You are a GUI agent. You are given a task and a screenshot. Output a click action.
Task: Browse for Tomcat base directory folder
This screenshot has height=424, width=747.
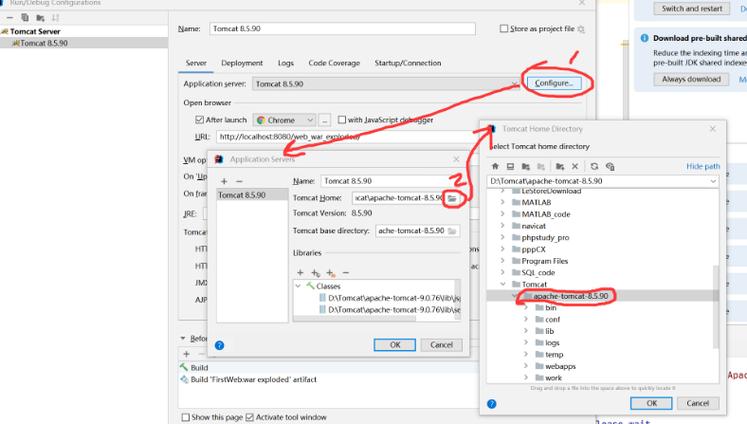tap(452, 231)
